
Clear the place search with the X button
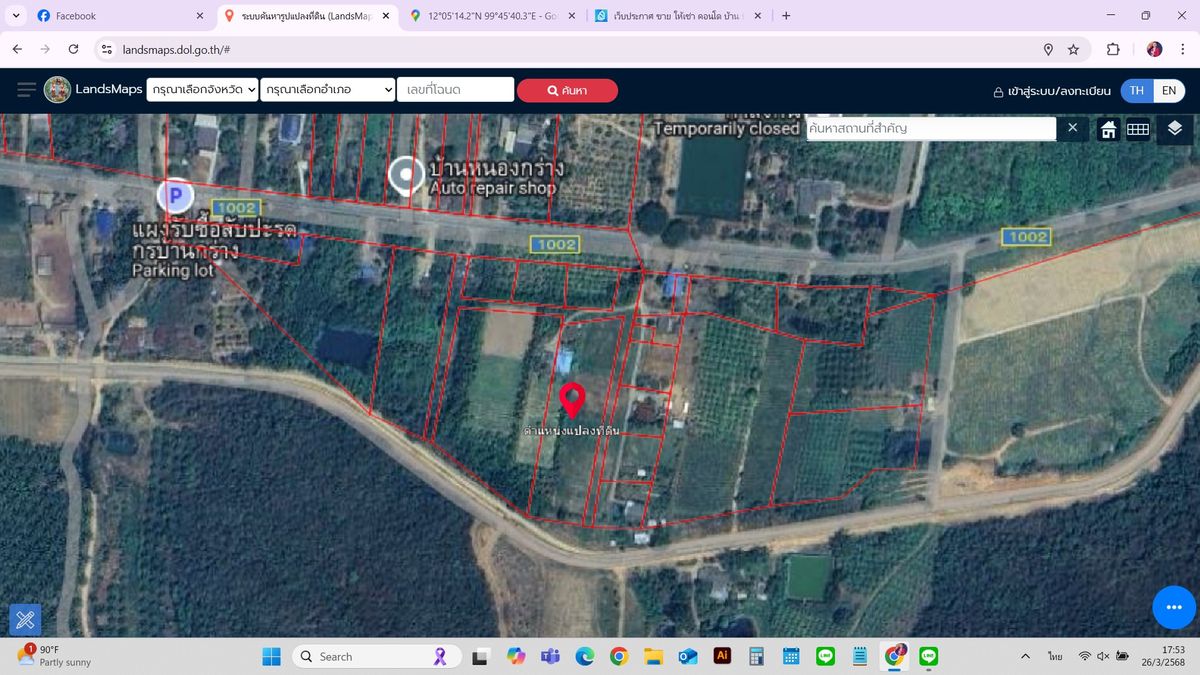pyautogui.click(x=1072, y=128)
